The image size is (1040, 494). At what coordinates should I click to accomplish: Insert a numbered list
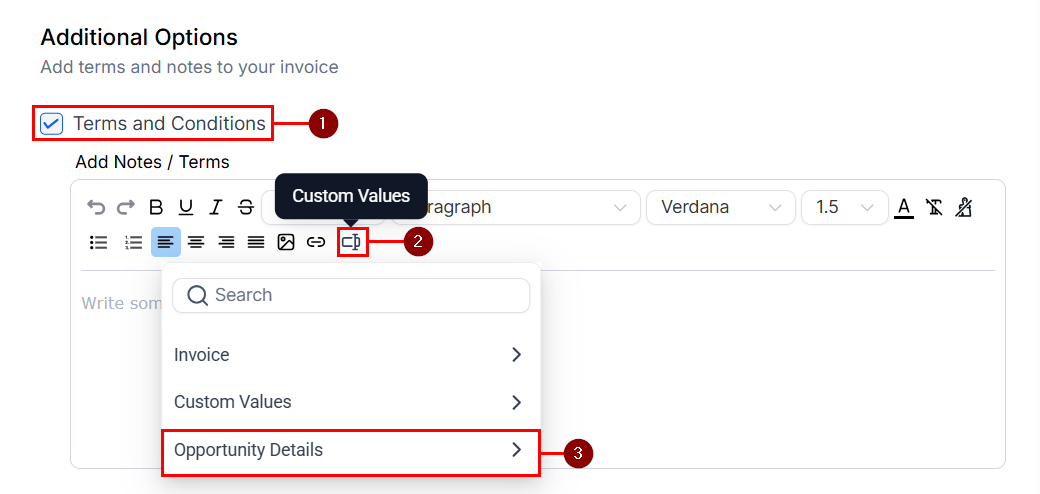coord(133,242)
